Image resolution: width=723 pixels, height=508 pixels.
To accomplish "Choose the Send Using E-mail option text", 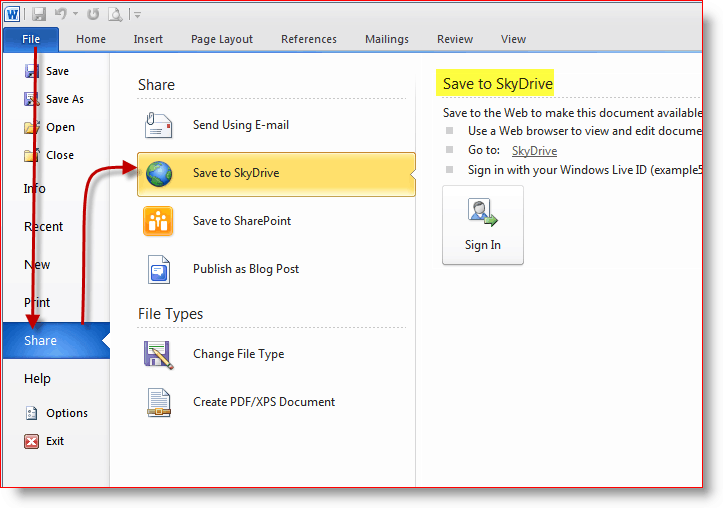I will coord(241,125).
